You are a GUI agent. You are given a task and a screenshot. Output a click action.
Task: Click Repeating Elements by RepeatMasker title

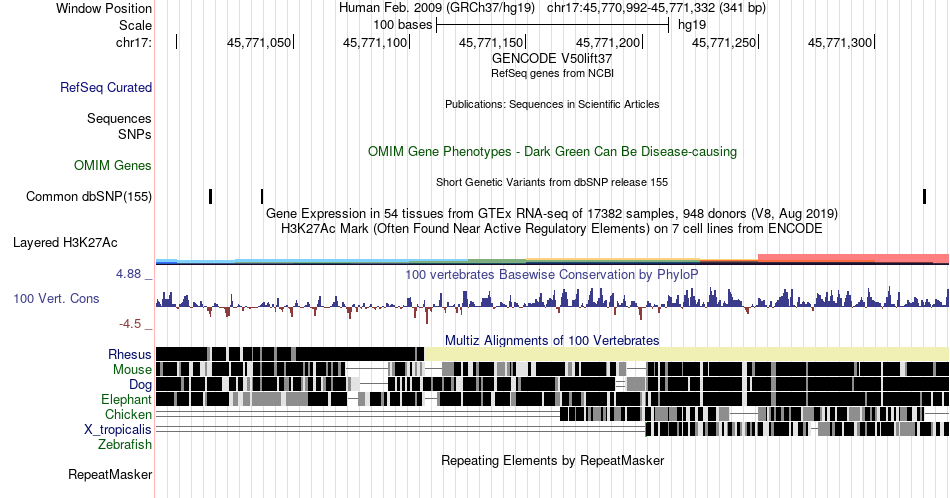[x=553, y=460]
